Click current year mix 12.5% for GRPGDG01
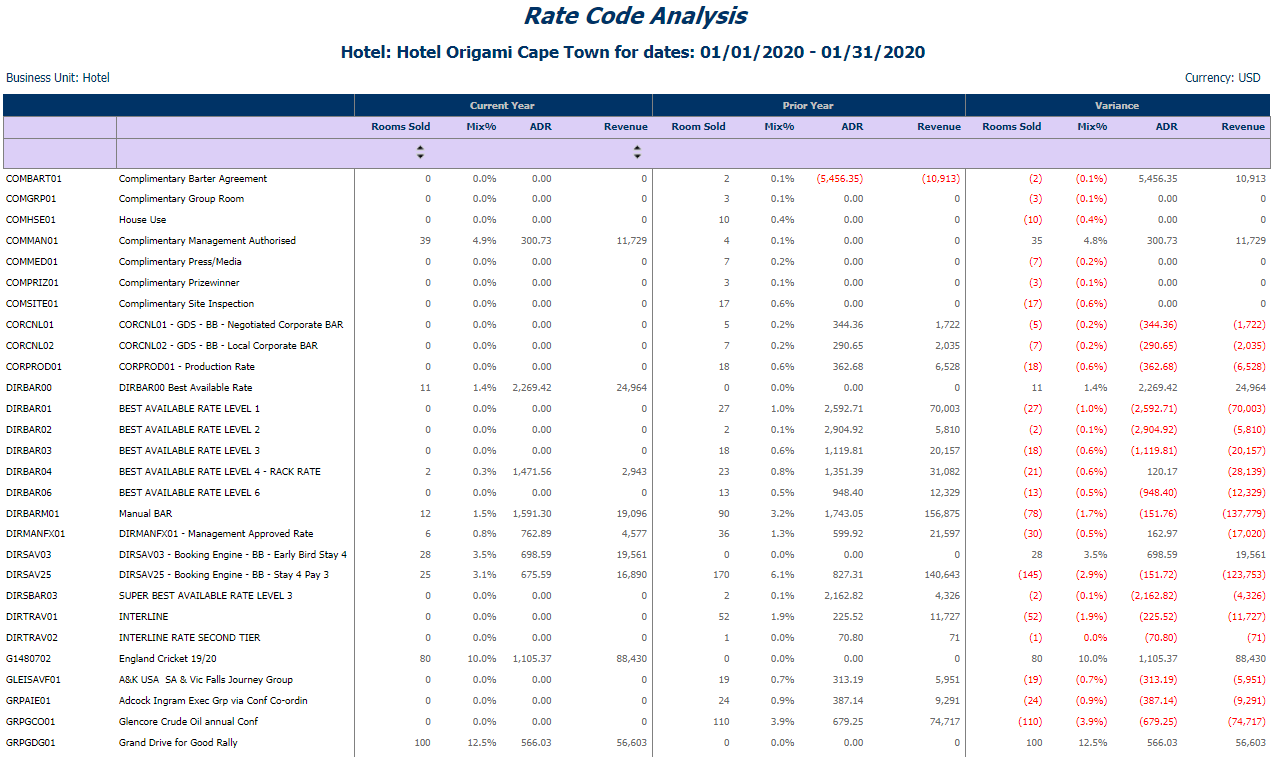This screenshot has width=1274, height=757. (484, 743)
